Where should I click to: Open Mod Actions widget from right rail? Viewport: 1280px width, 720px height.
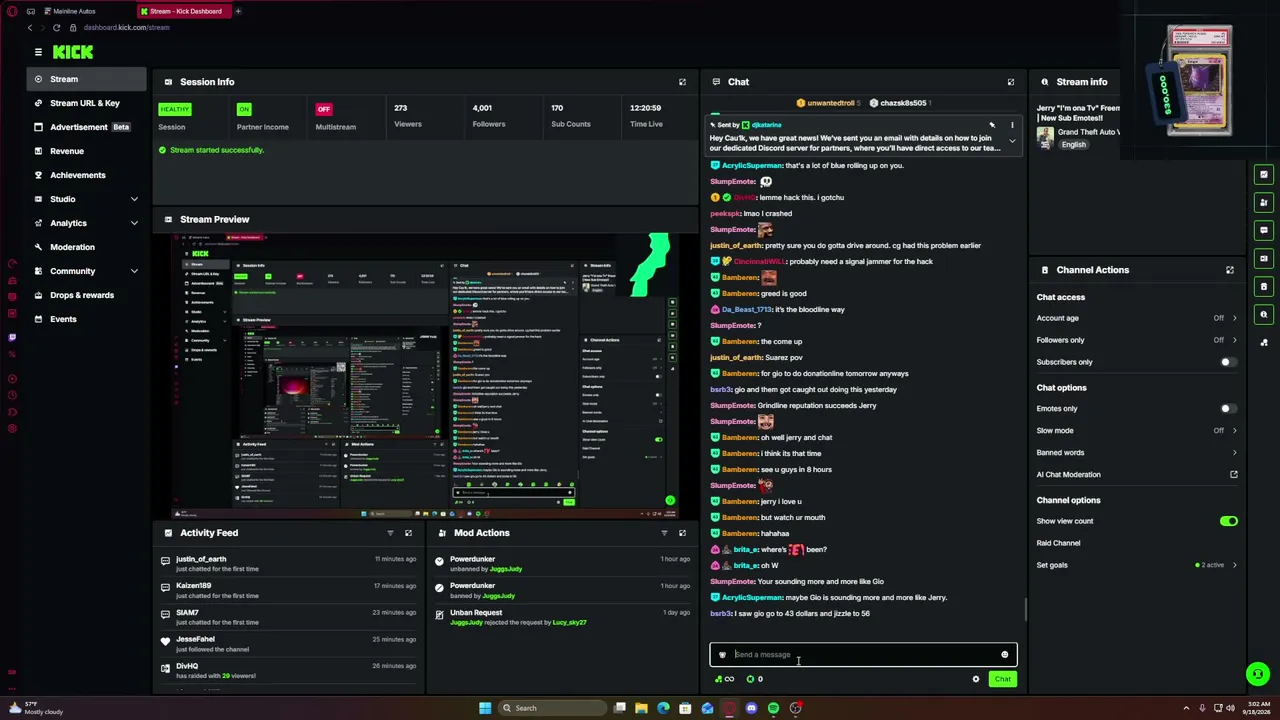coord(1264,202)
